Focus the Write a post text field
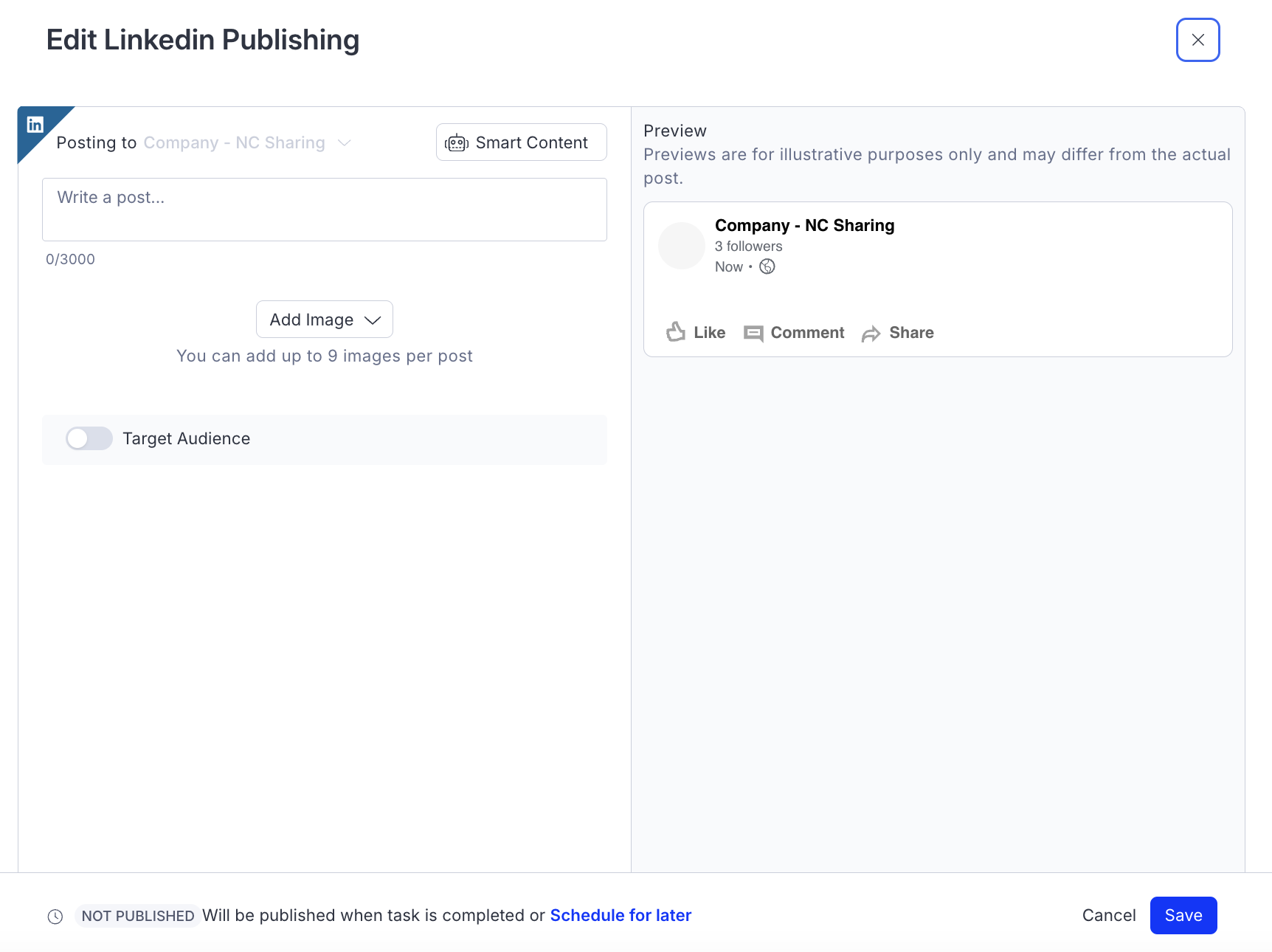The width and height of the screenshot is (1272, 952). [324, 210]
